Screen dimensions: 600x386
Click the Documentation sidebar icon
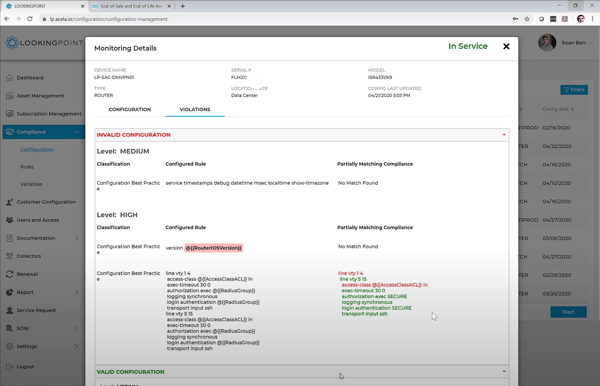10,238
